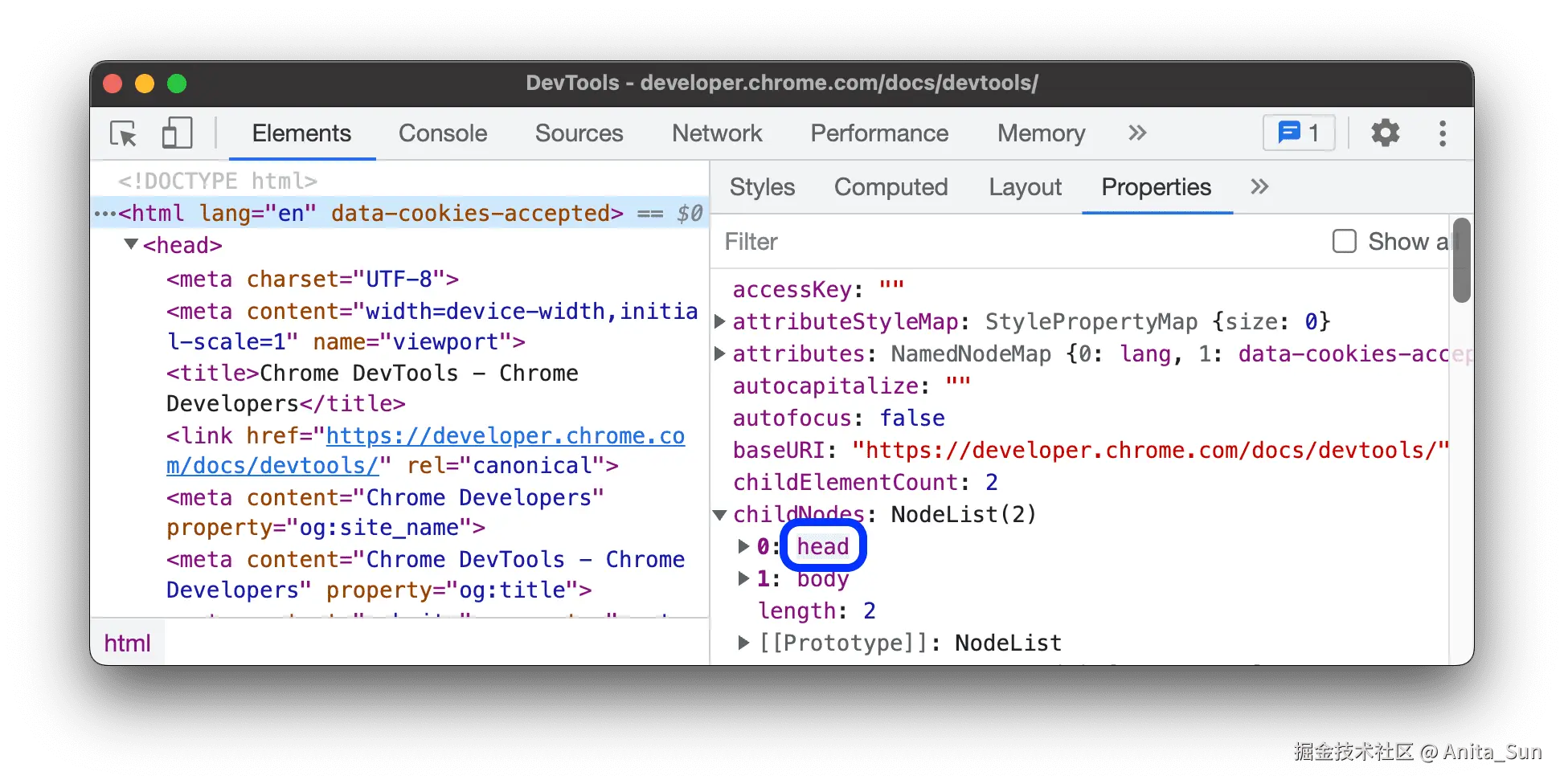Open the three-dot customize menu
The image size is (1564, 784).
click(1443, 133)
